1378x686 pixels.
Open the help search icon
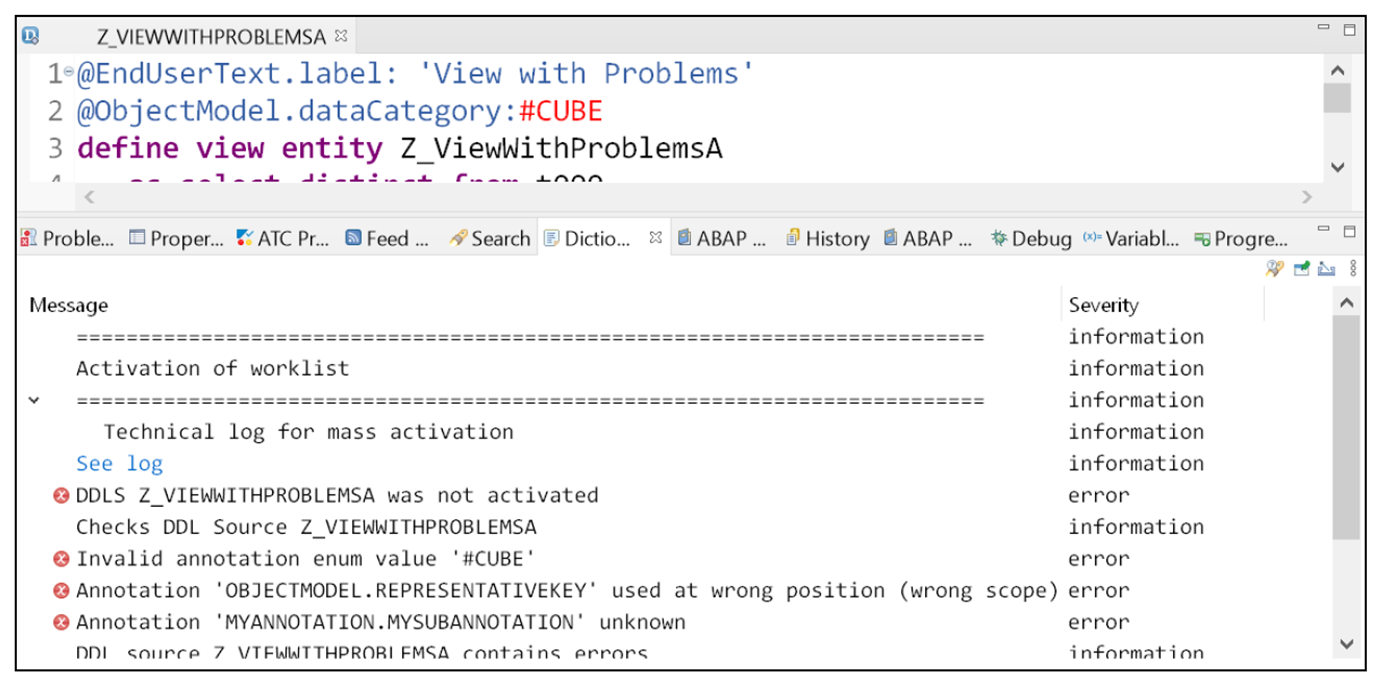pyautogui.click(x=1275, y=268)
